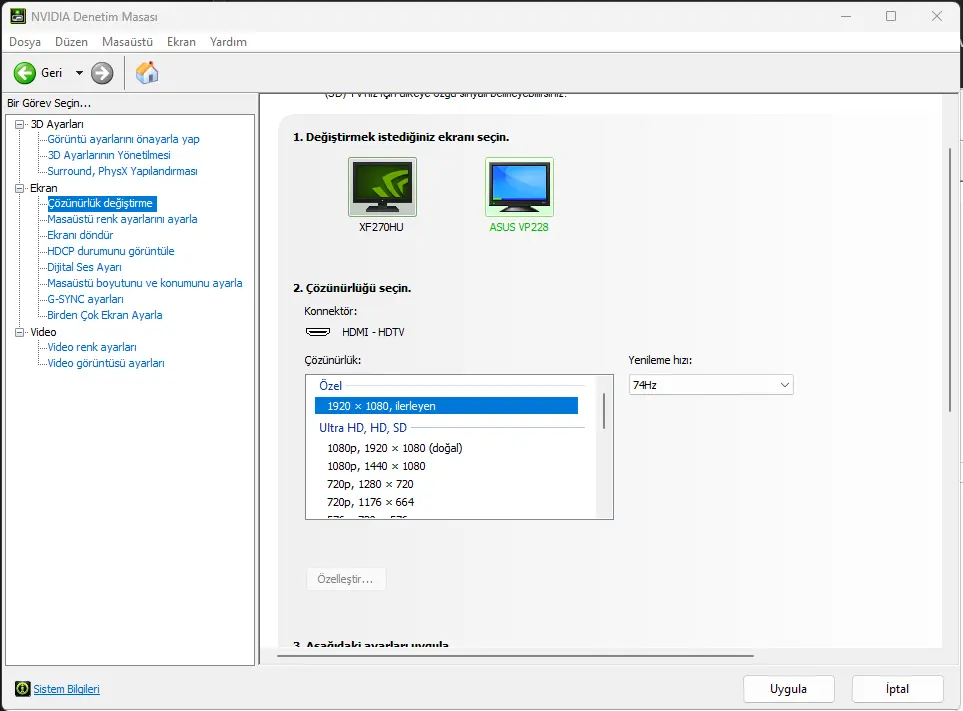
Task: Open Masaüstü boyutunu ve konumunu ayarla
Action: [145, 283]
